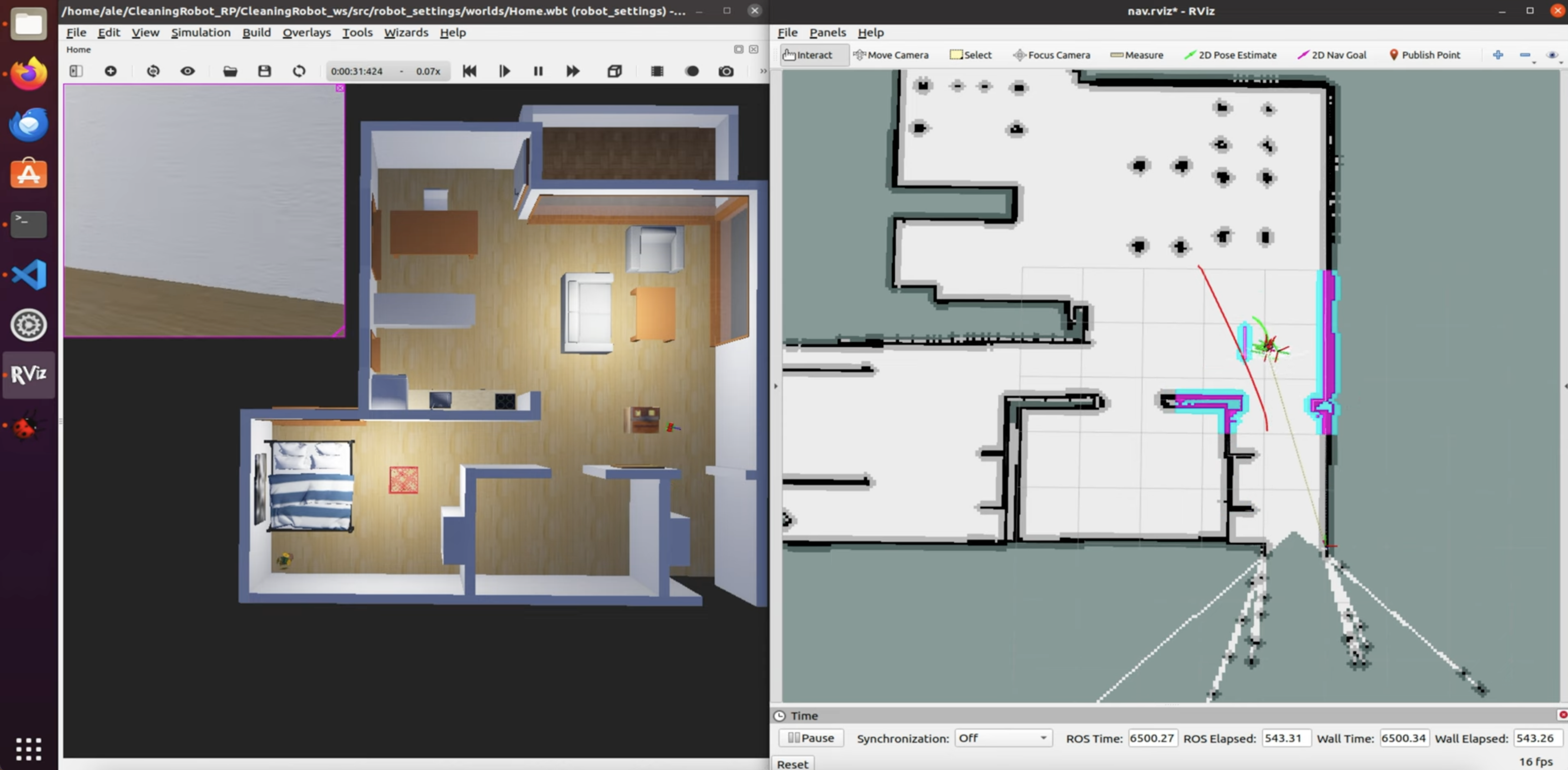Toggle the eye view-options icon

coord(188,71)
